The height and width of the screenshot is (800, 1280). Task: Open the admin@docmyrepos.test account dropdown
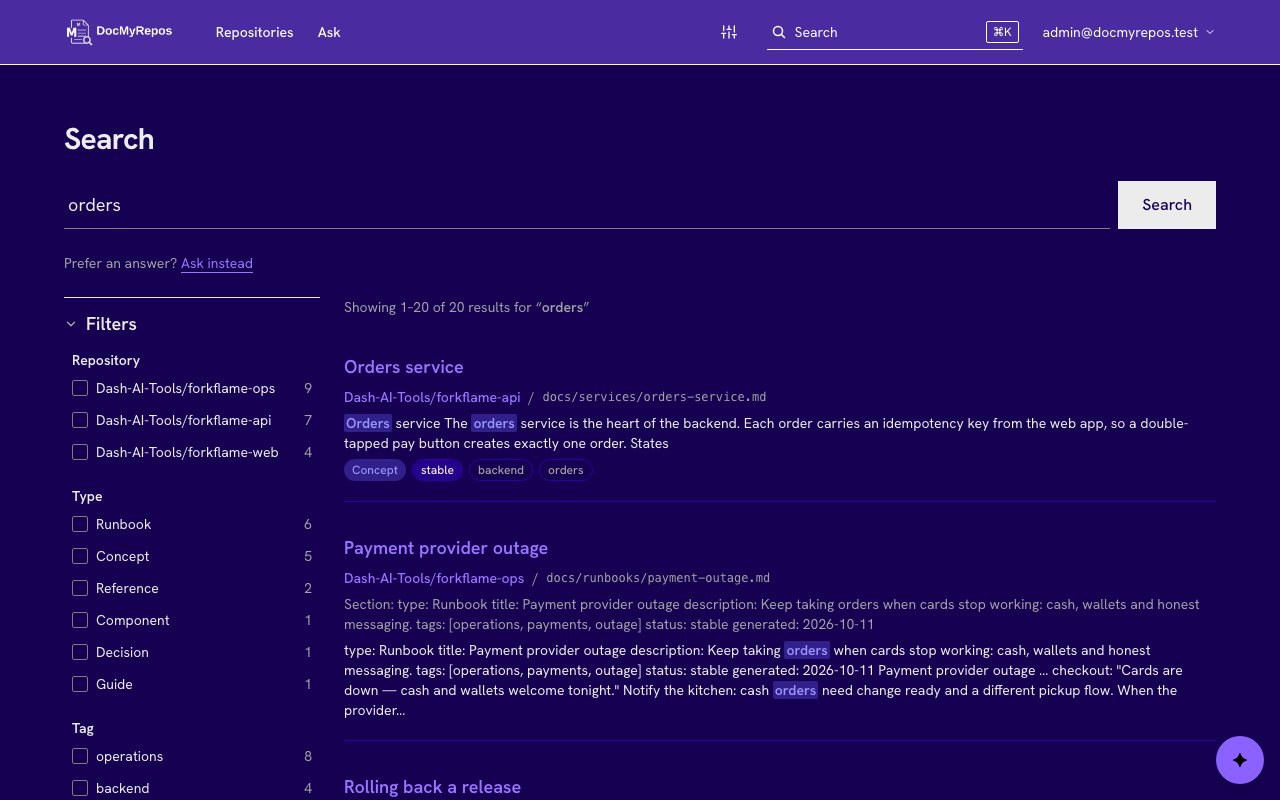pos(1128,32)
